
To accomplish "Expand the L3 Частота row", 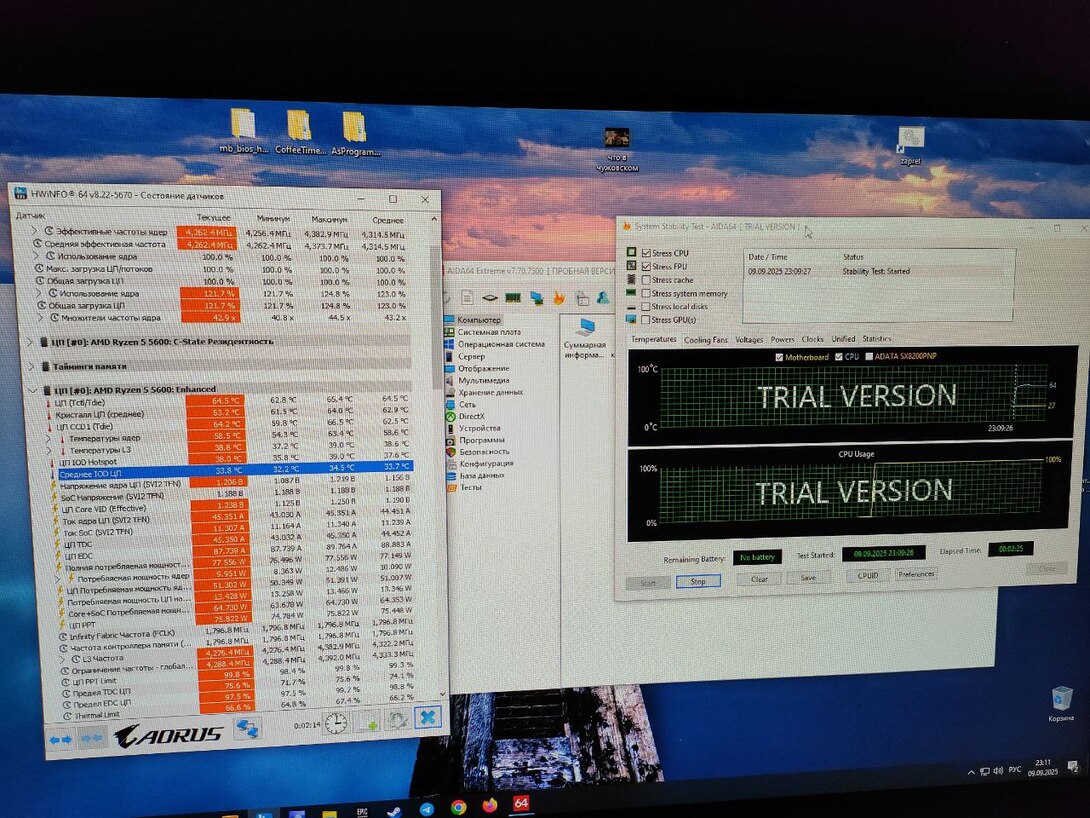I will tap(63, 658).
